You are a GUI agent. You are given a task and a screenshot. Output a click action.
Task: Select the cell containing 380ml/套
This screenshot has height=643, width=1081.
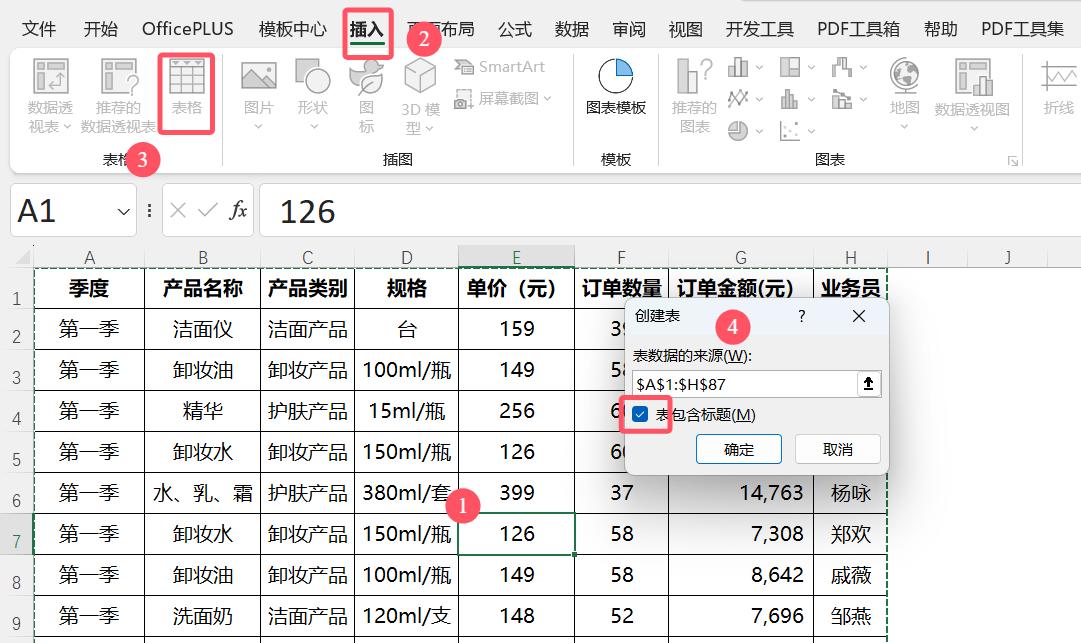[406, 493]
